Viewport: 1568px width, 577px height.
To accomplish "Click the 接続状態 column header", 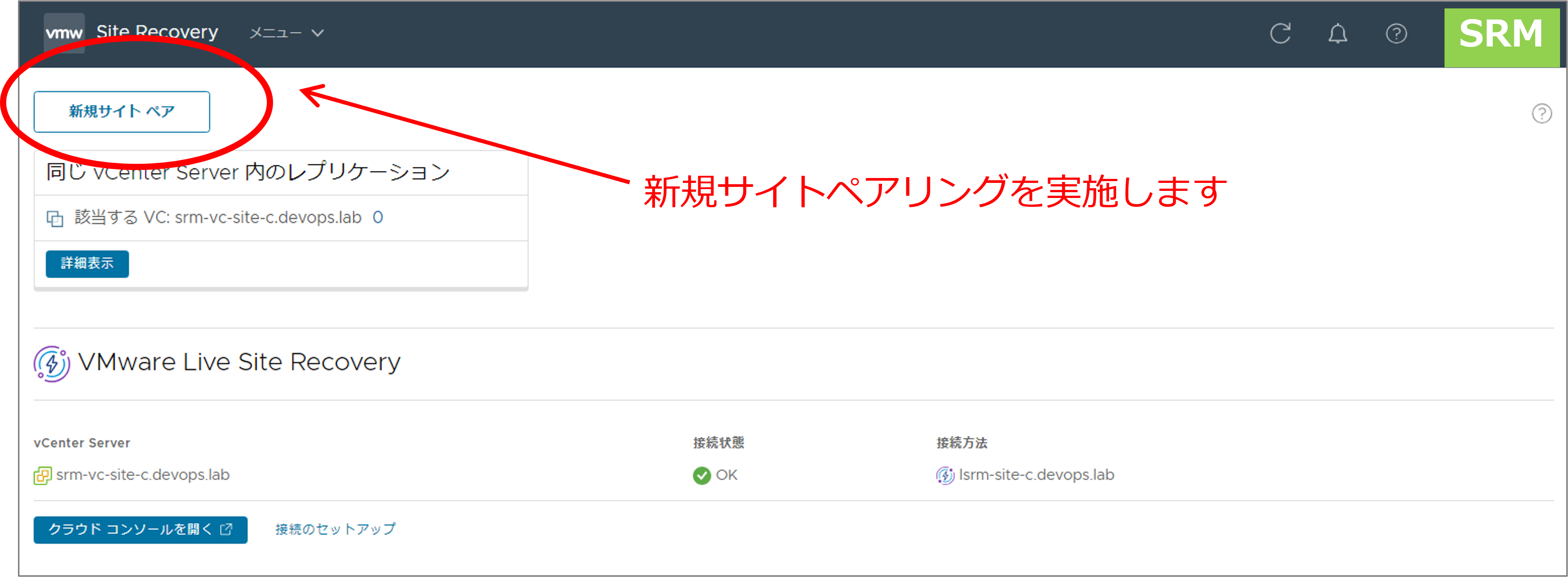I will [x=718, y=443].
